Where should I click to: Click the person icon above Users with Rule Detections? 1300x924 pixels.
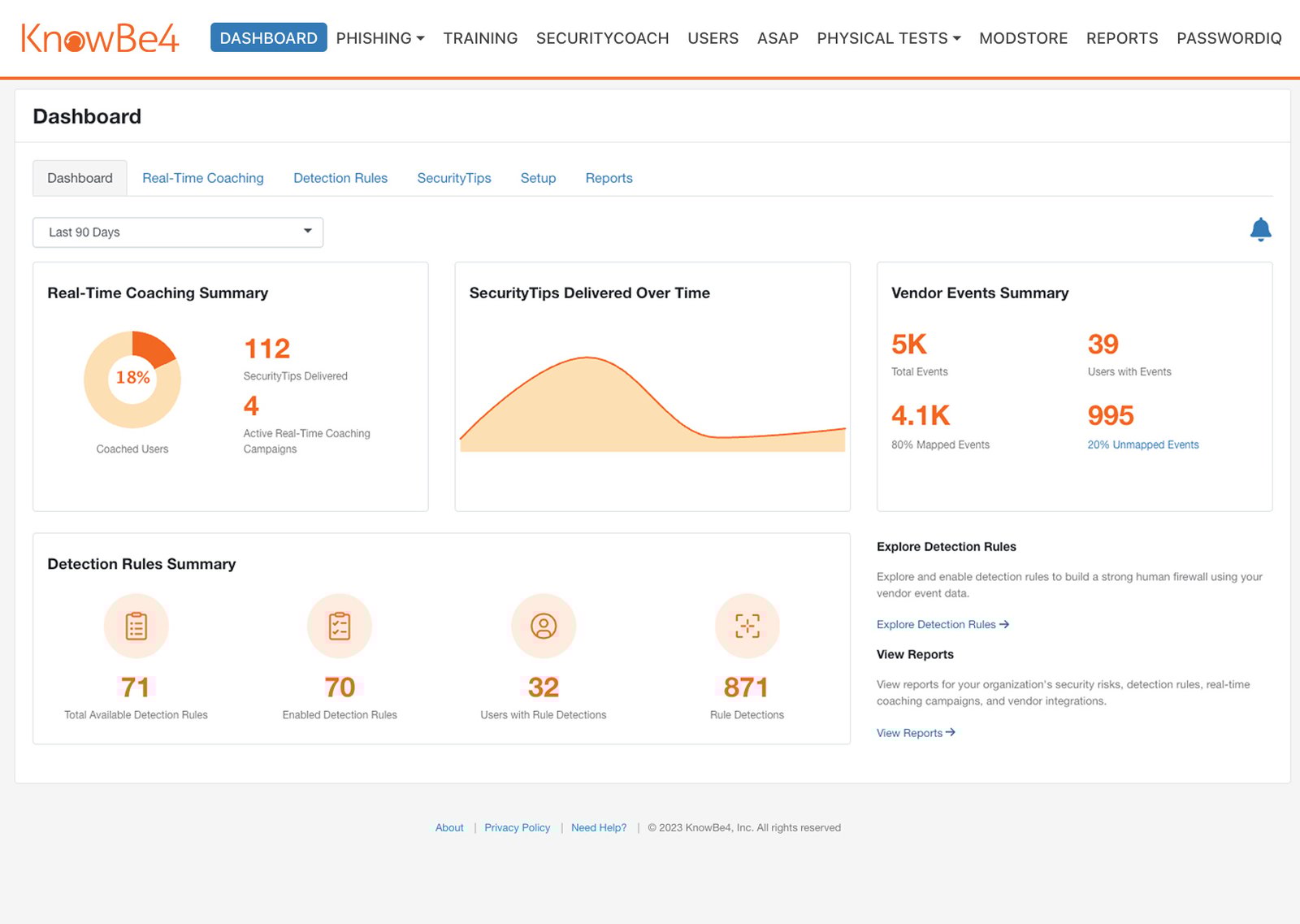click(x=543, y=626)
